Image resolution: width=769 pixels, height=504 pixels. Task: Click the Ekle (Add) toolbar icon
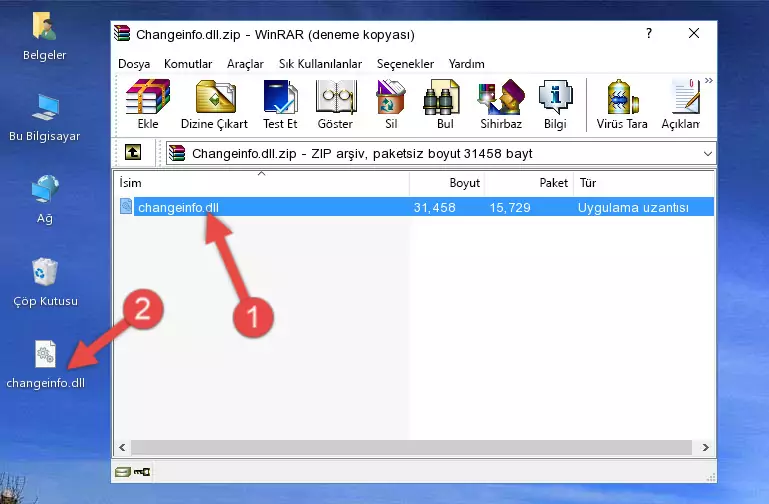point(148,104)
